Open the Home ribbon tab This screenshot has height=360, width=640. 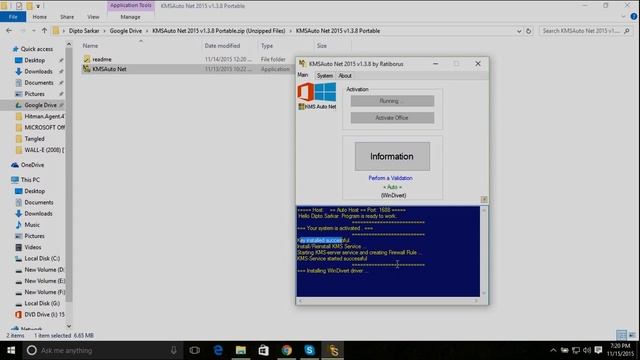point(40,17)
